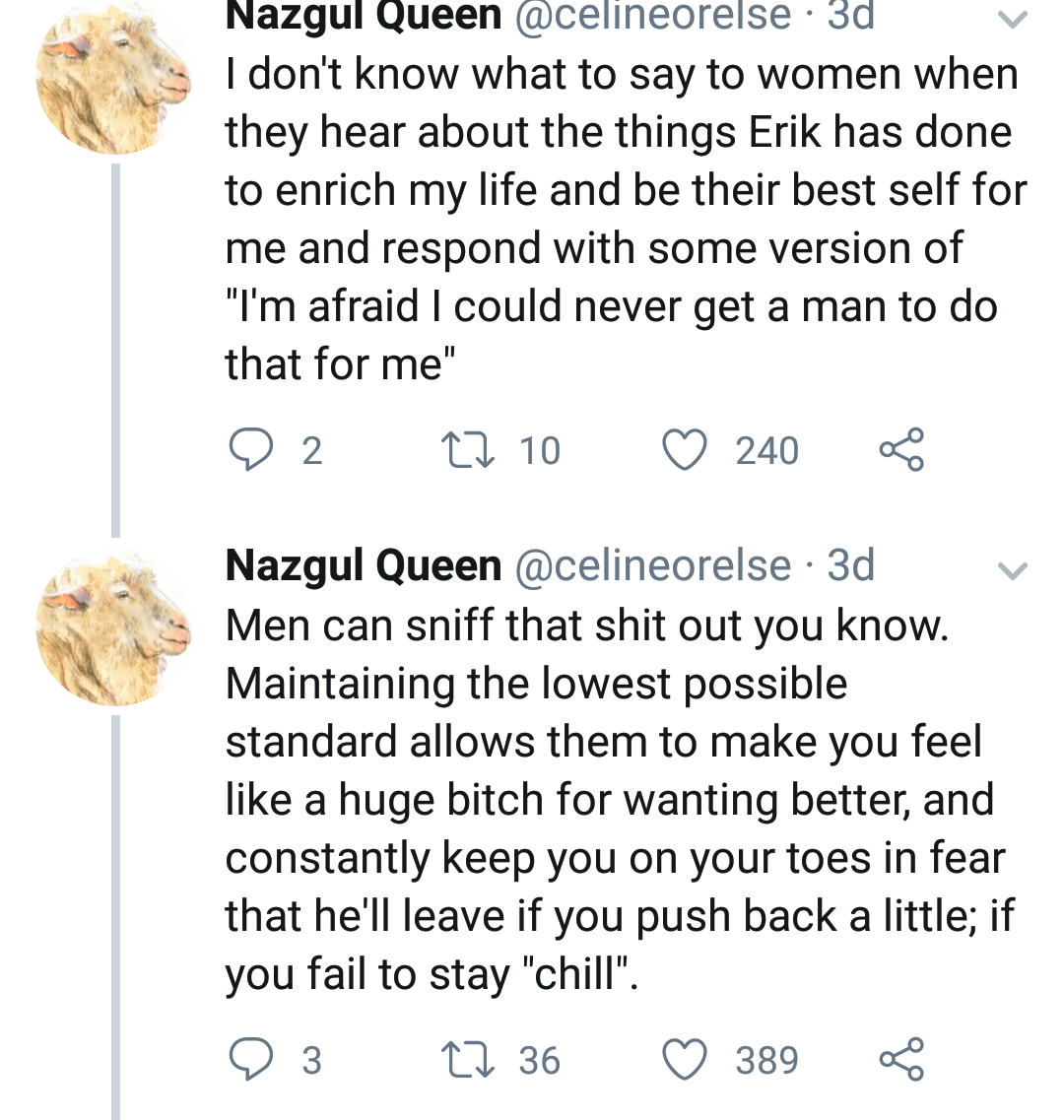Open the tweet text starting "I don't know"
1064x1120 pixels.
tap(621, 219)
